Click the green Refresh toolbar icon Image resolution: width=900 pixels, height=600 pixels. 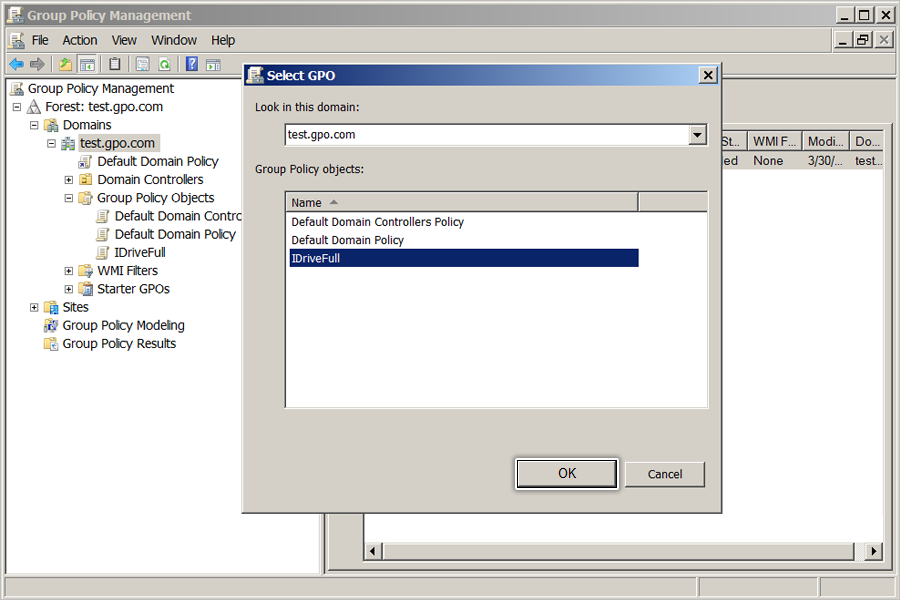[x=165, y=64]
